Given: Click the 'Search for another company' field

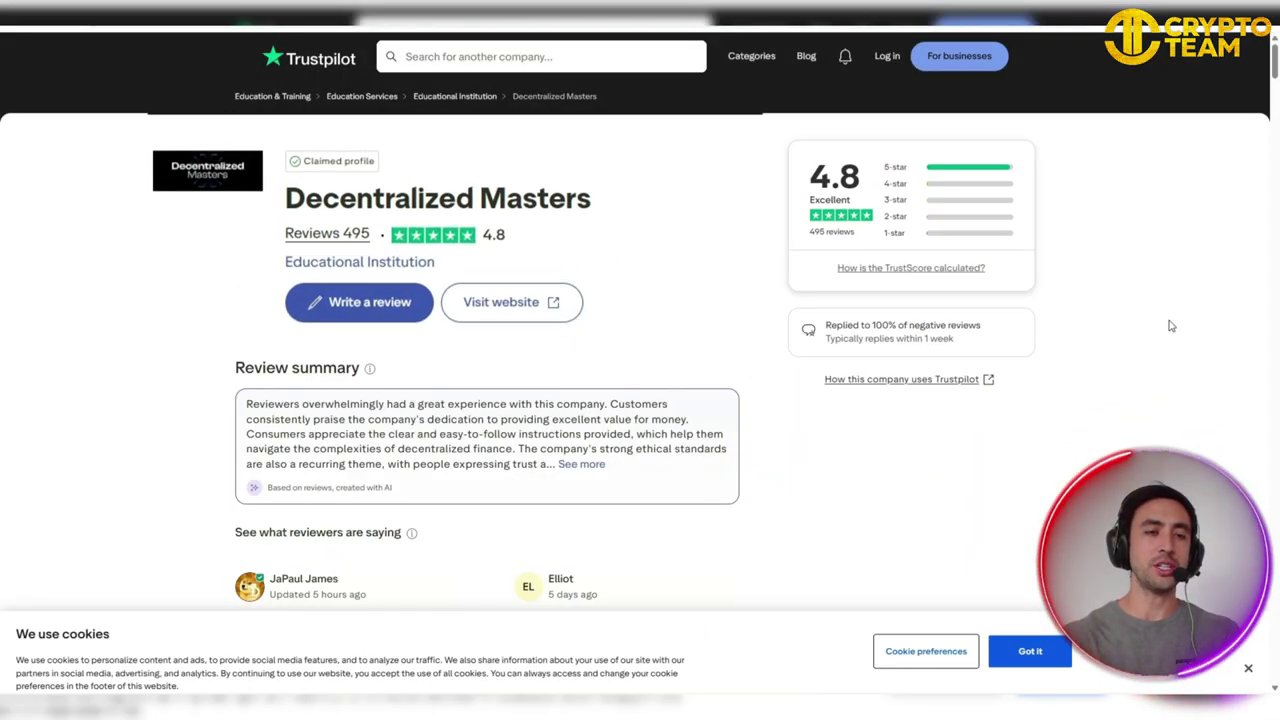Looking at the screenshot, I should click(540, 56).
